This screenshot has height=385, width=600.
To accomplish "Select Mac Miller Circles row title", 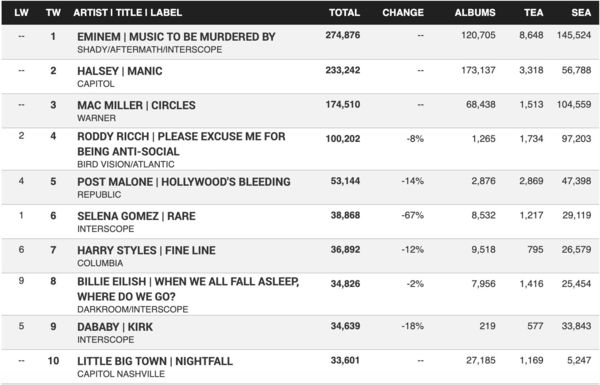I will tap(136, 105).
